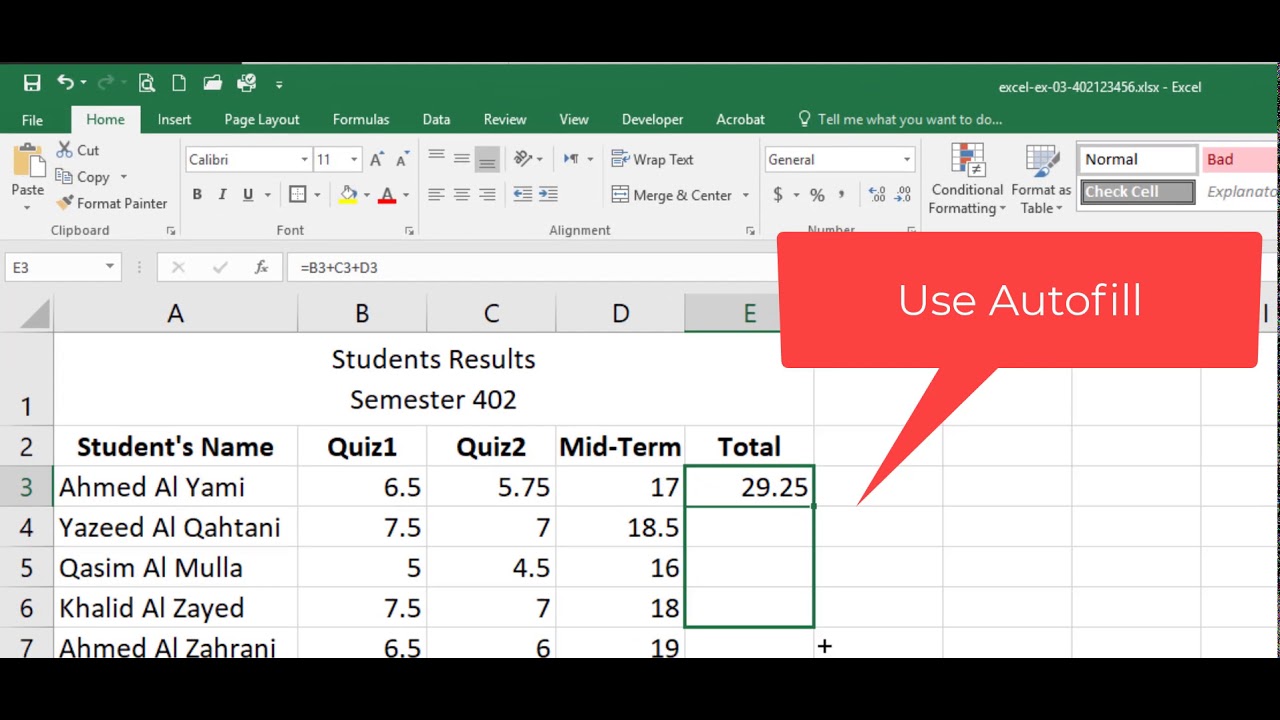Increase the indent
1280x720 pixels.
coord(548,195)
